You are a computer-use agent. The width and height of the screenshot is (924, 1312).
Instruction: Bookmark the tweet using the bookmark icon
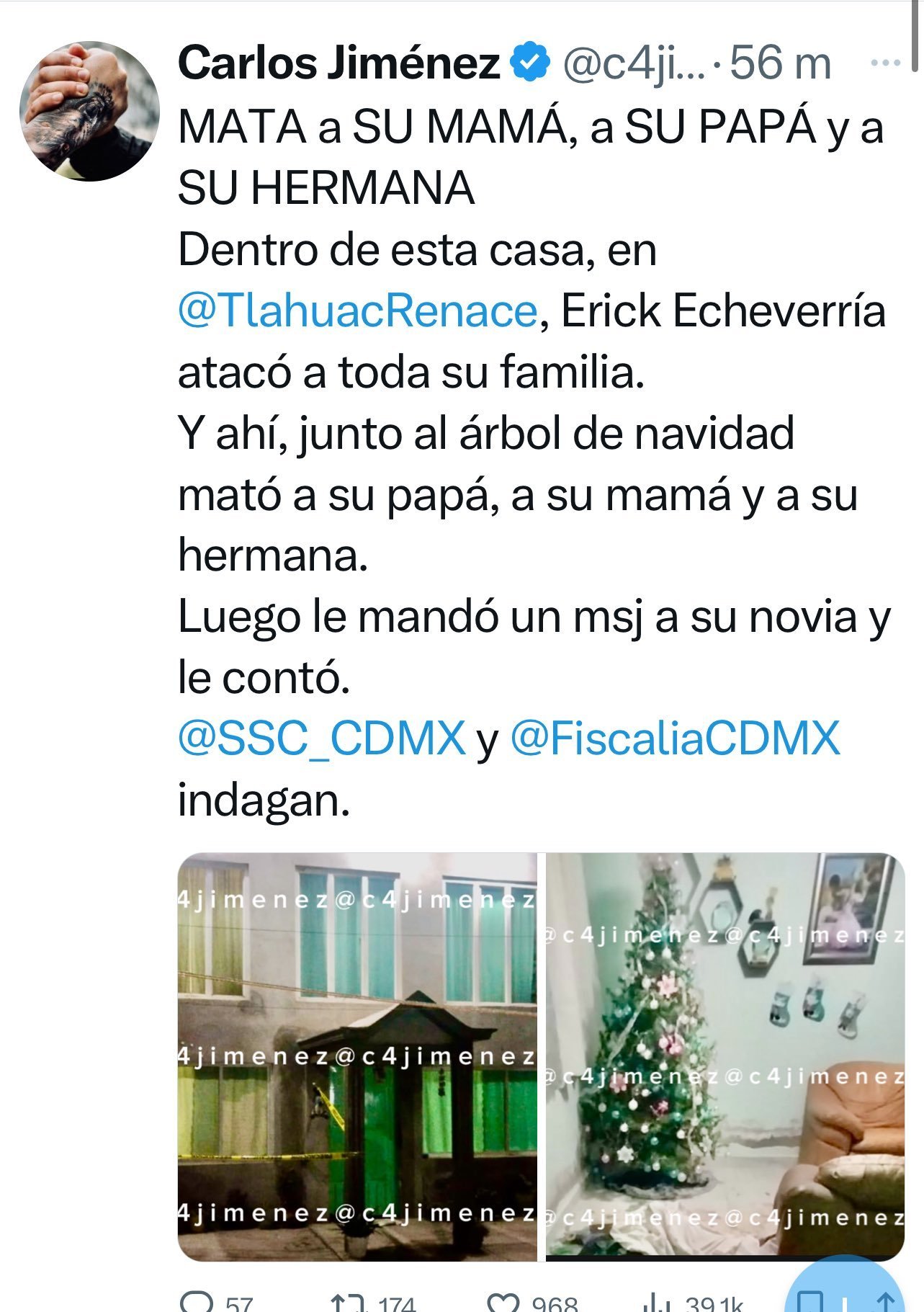pyautogui.click(x=812, y=1303)
